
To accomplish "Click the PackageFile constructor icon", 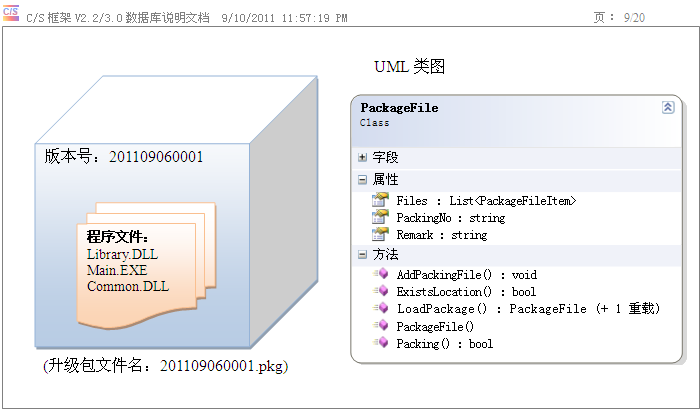I will 380,326.
